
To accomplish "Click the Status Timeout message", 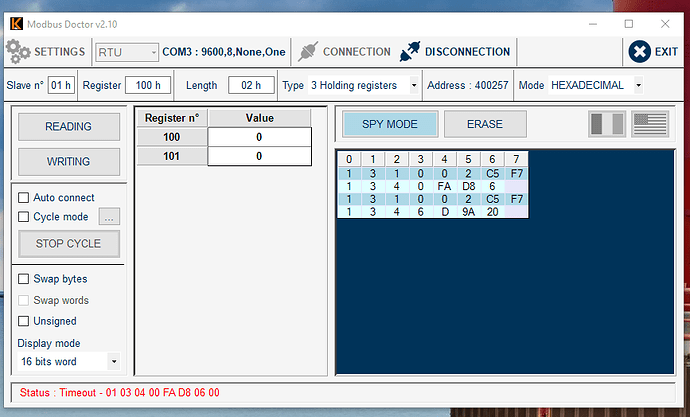I will (120, 392).
